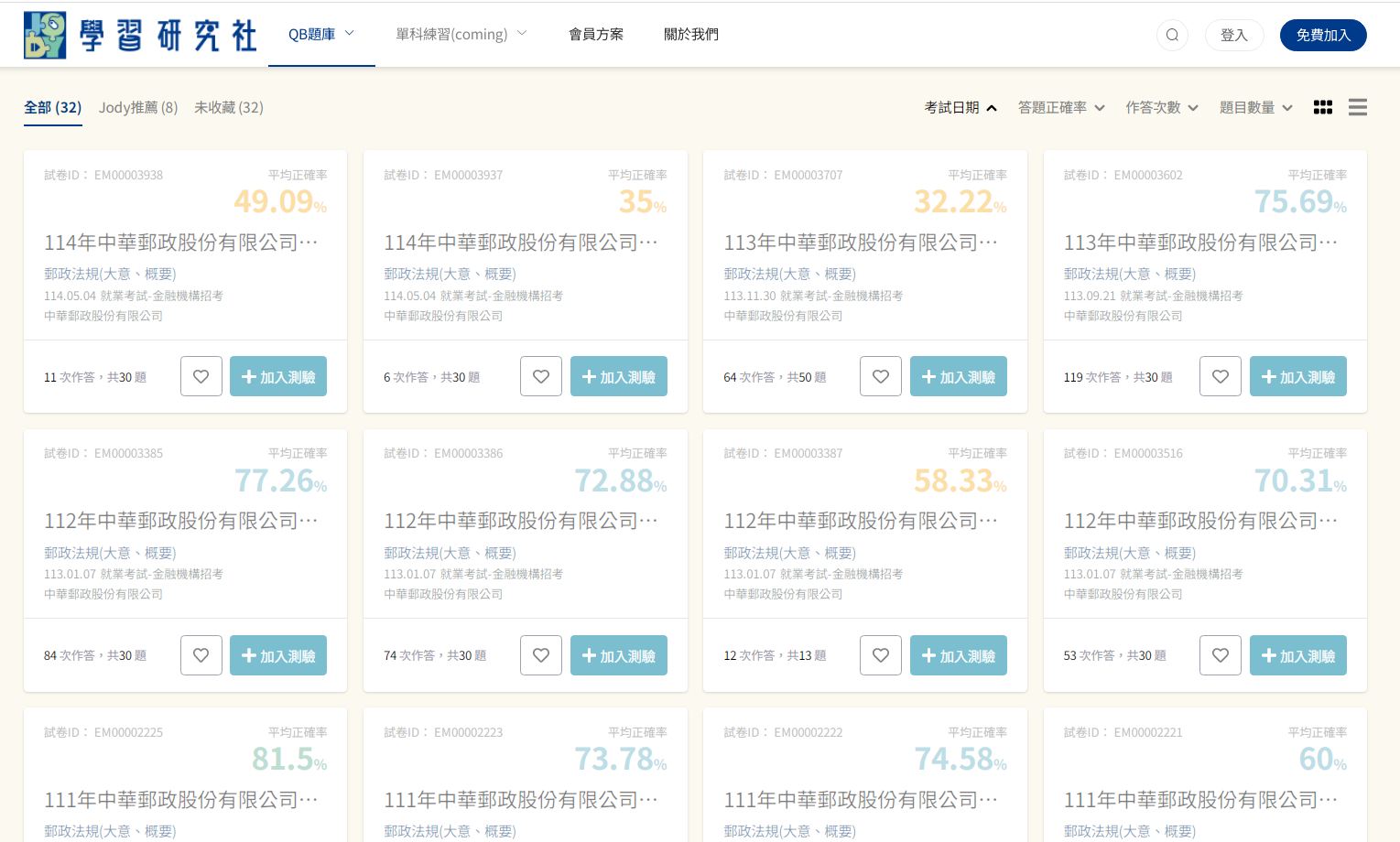Toggle heart favorite on exam EM00003602
Screen dimensions: 1400x842
pos(1220,376)
